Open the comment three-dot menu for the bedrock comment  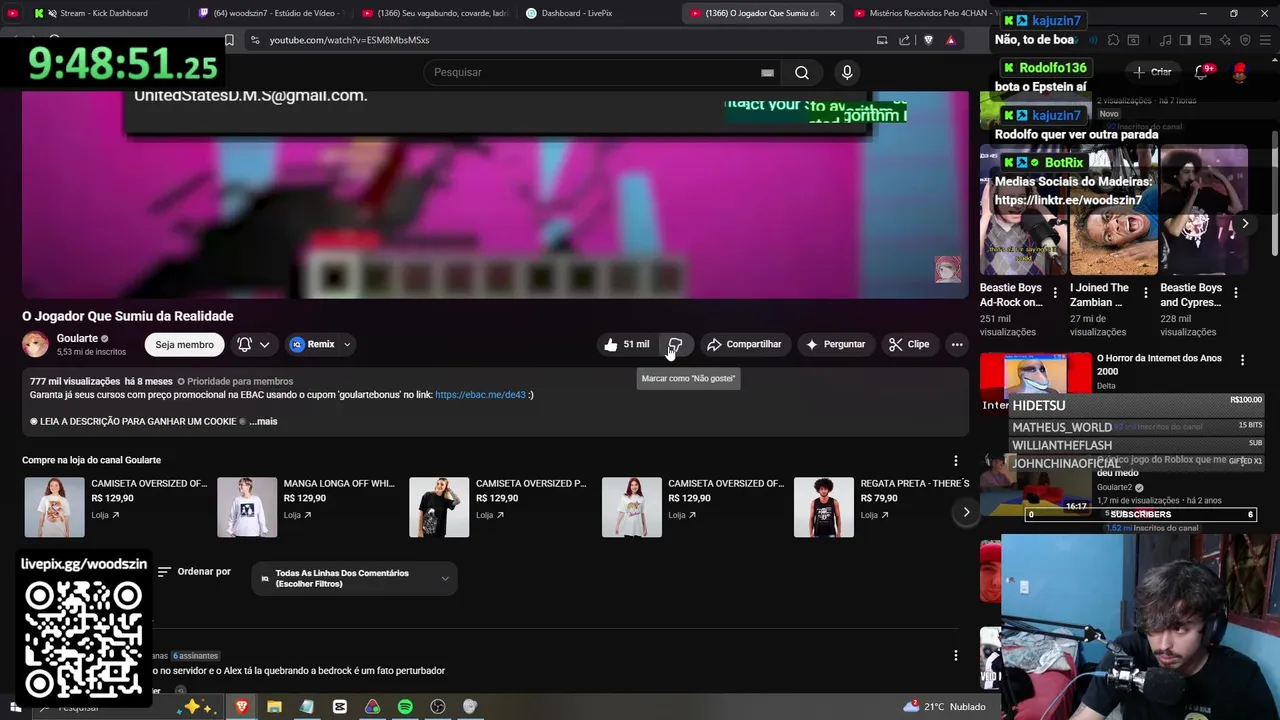point(955,655)
